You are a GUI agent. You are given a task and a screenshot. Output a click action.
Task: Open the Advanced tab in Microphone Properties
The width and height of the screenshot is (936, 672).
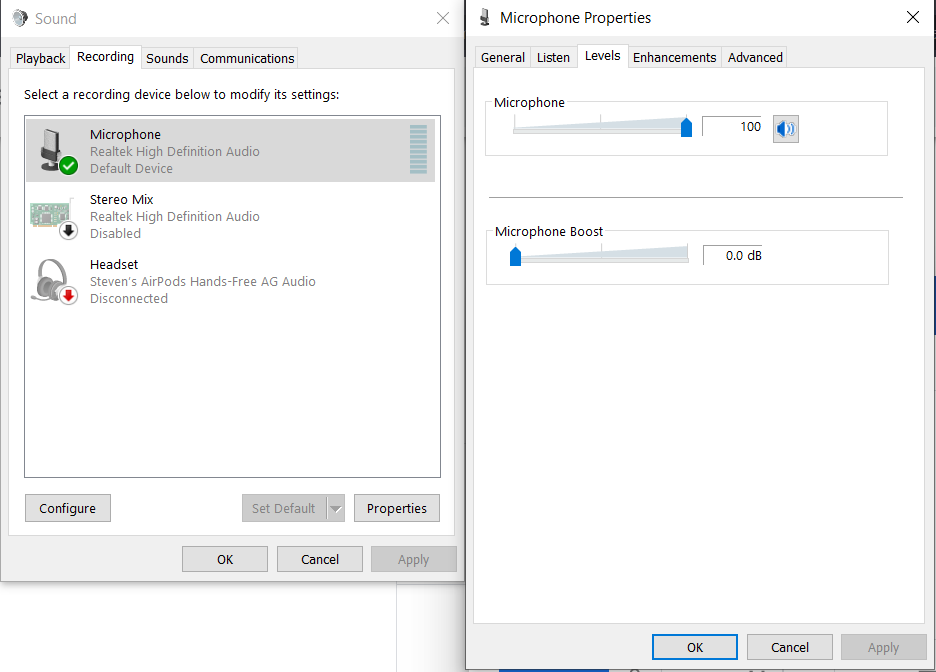coord(754,57)
